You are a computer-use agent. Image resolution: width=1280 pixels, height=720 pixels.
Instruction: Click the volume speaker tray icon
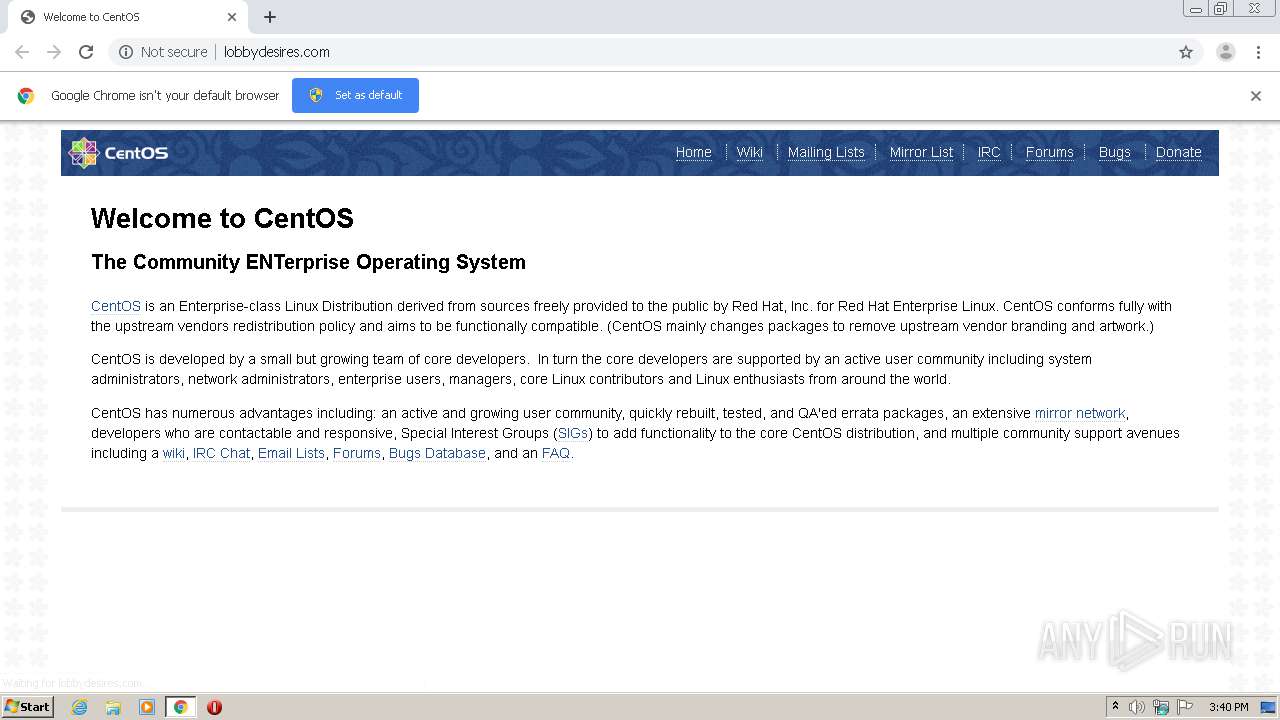1137,707
